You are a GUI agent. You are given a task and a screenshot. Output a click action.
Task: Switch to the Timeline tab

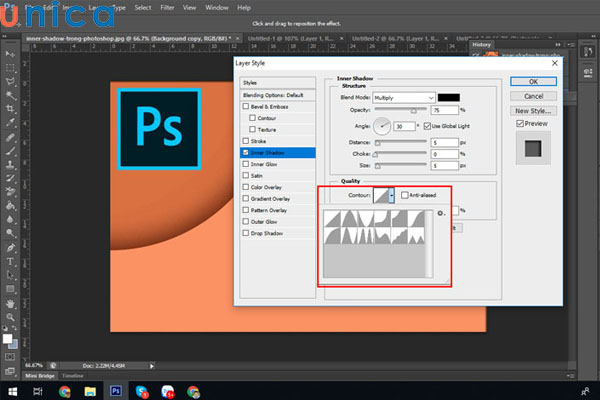pyautogui.click(x=73, y=375)
